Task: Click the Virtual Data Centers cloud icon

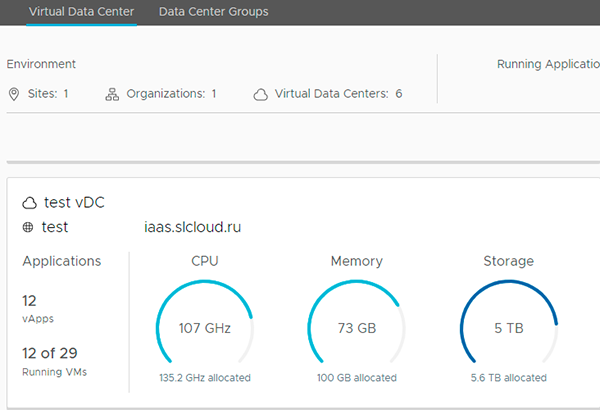Action: (x=261, y=94)
